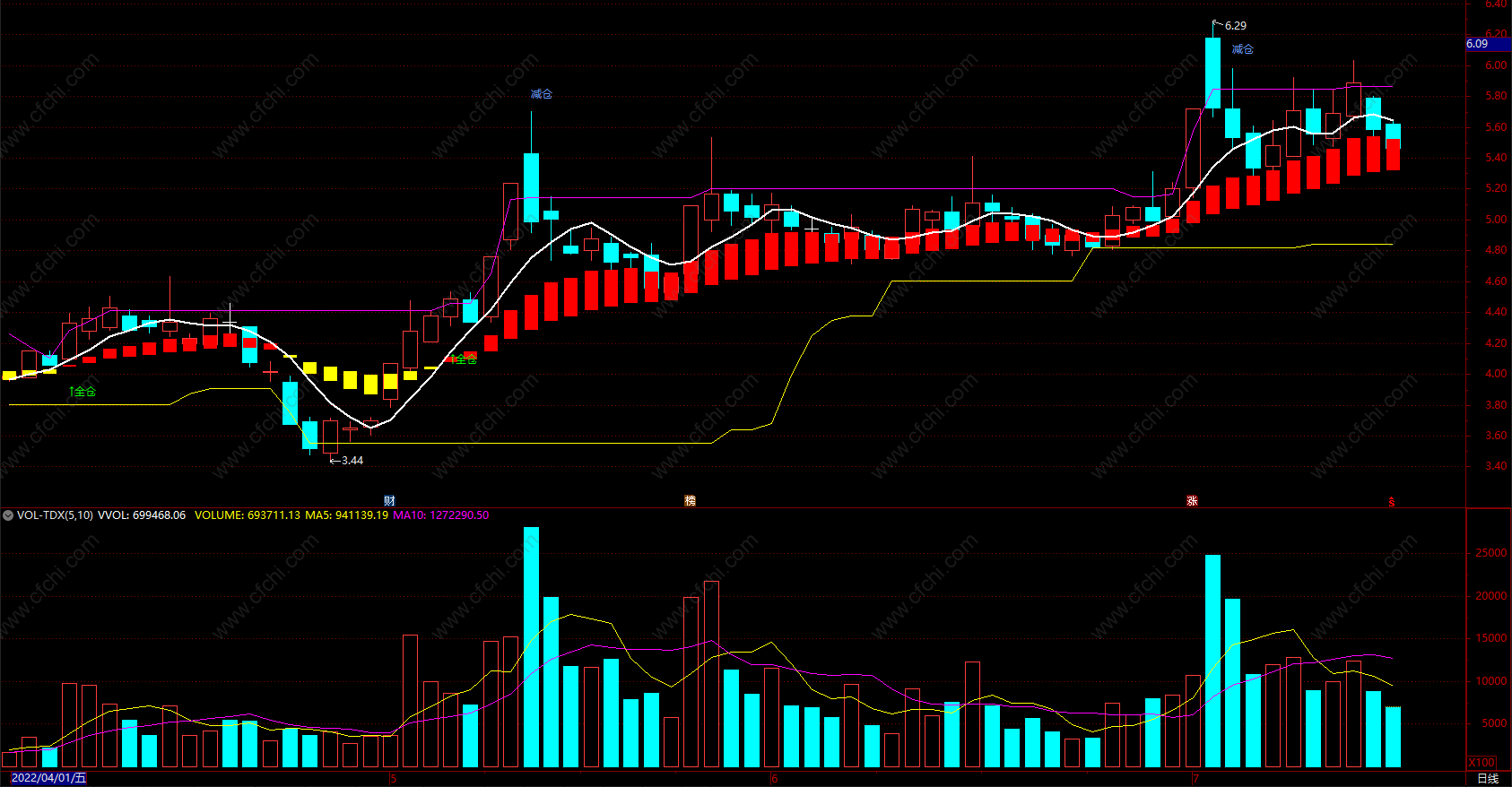Click the green 全仓 signal near April start
This screenshot has height=787, width=1512.
click(x=83, y=392)
